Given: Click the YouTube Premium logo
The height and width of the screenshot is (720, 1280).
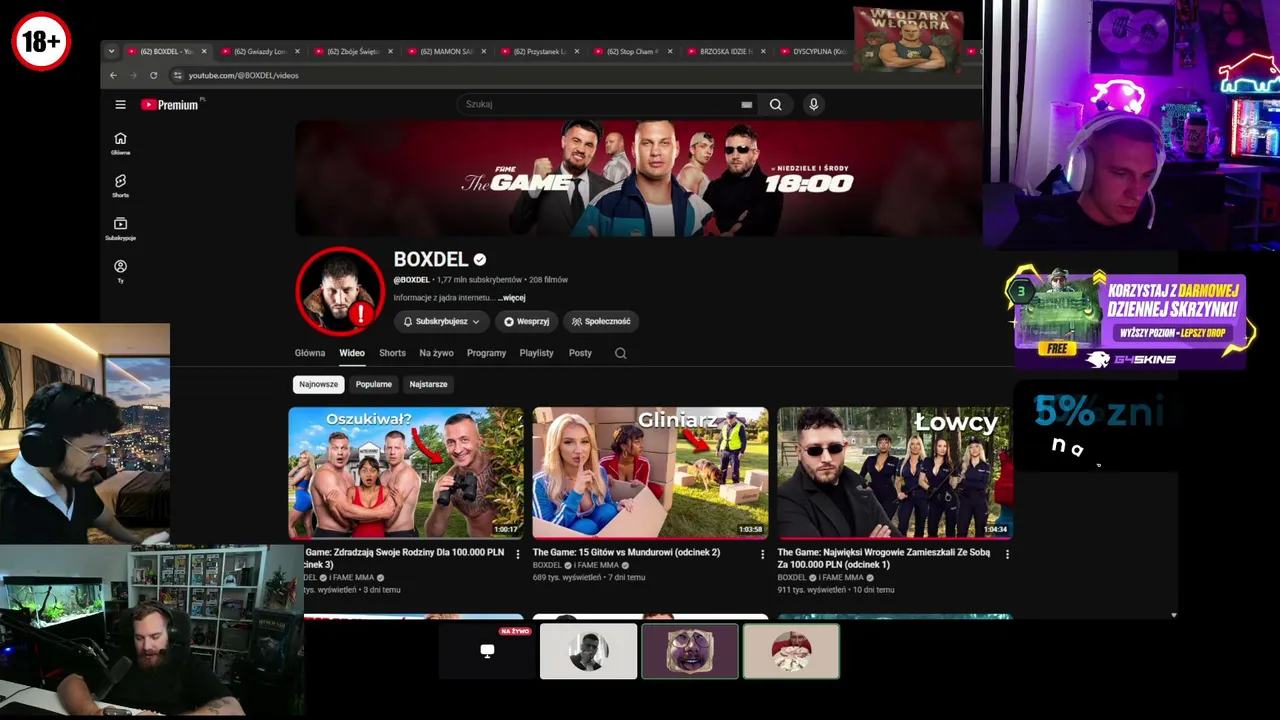Looking at the screenshot, I should tap(170, 104).
